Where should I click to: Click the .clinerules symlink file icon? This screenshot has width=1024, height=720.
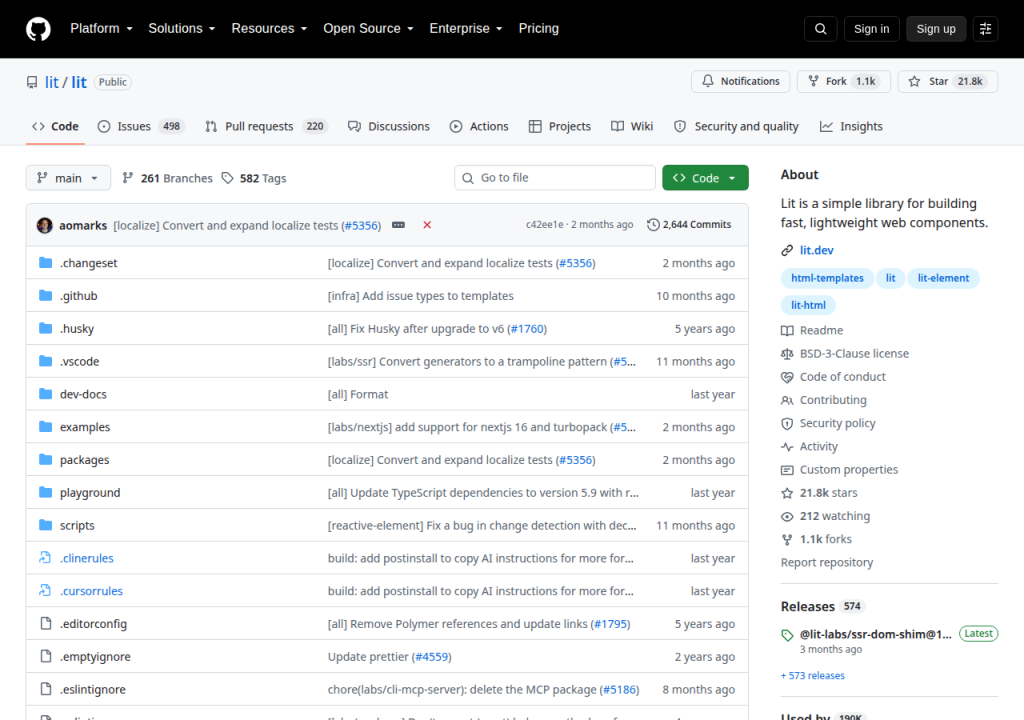(x=45, y=557)
